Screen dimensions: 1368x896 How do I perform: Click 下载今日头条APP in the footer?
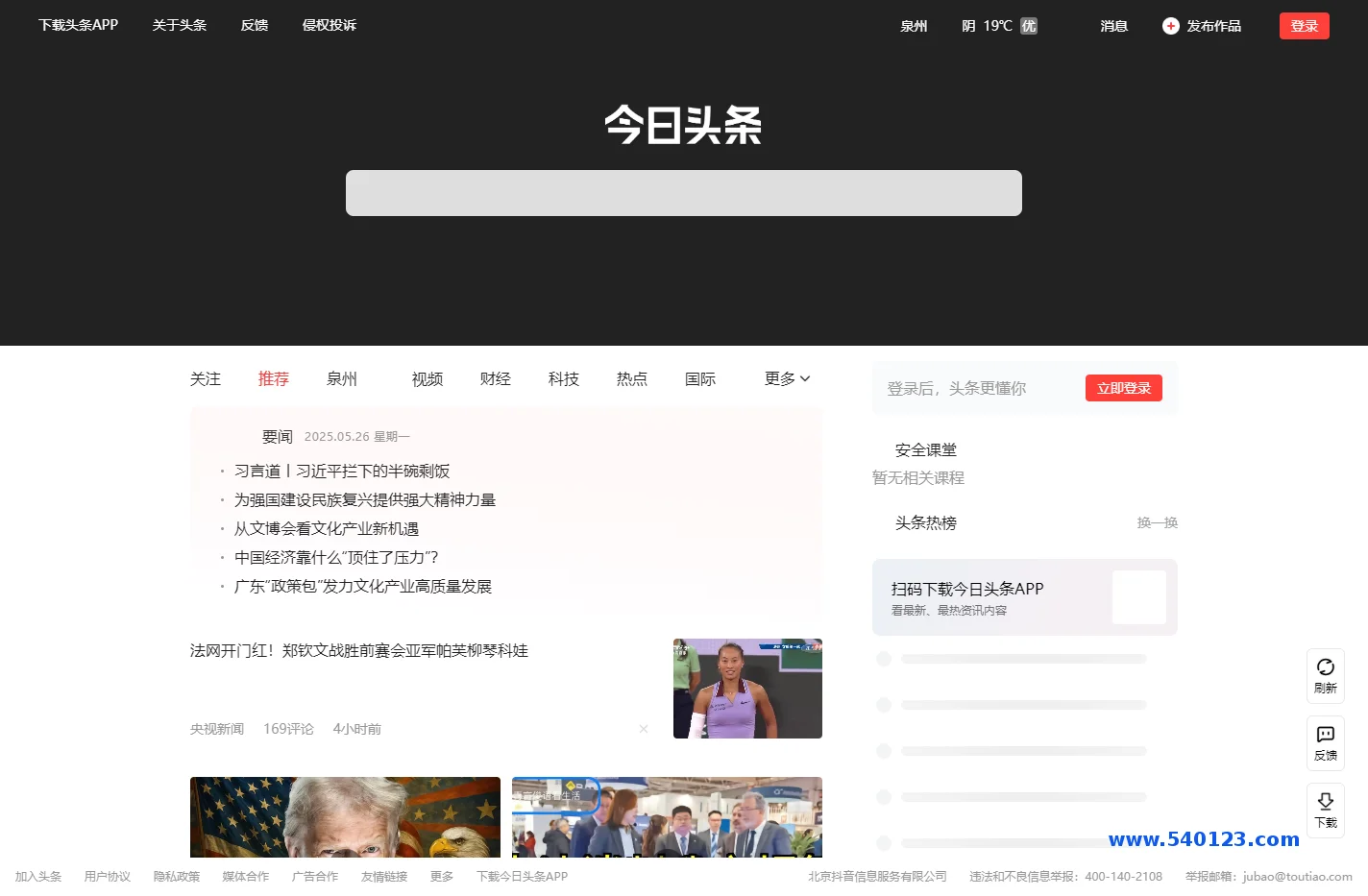523,877
